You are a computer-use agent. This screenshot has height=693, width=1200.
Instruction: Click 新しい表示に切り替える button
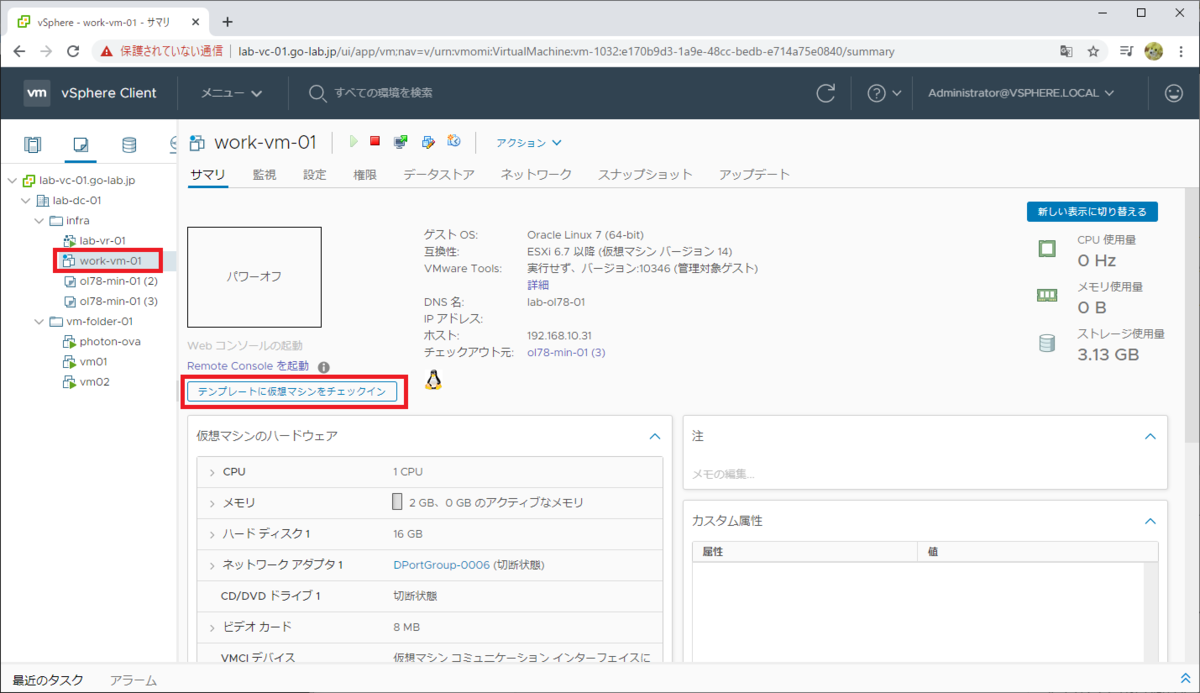point(1092,211)
